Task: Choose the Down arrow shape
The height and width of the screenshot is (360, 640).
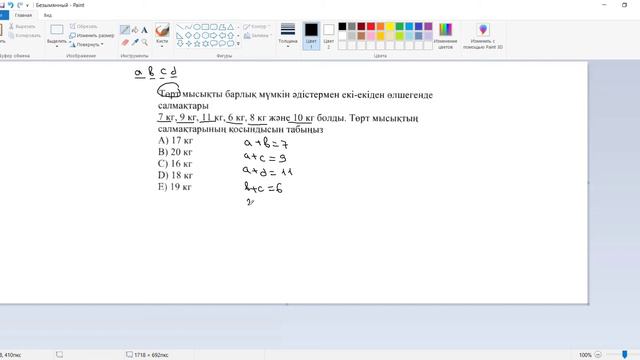Action: coord(180,44)
